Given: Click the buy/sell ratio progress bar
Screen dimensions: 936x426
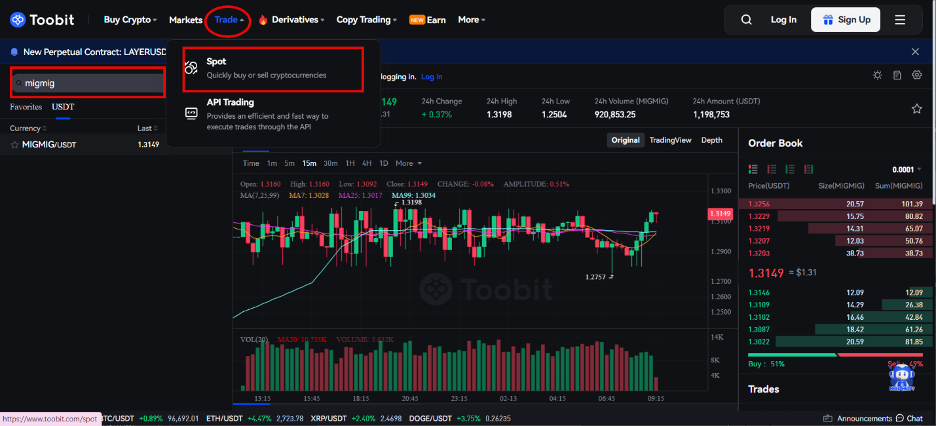Looking at the screenshot, I should [836, 353].
